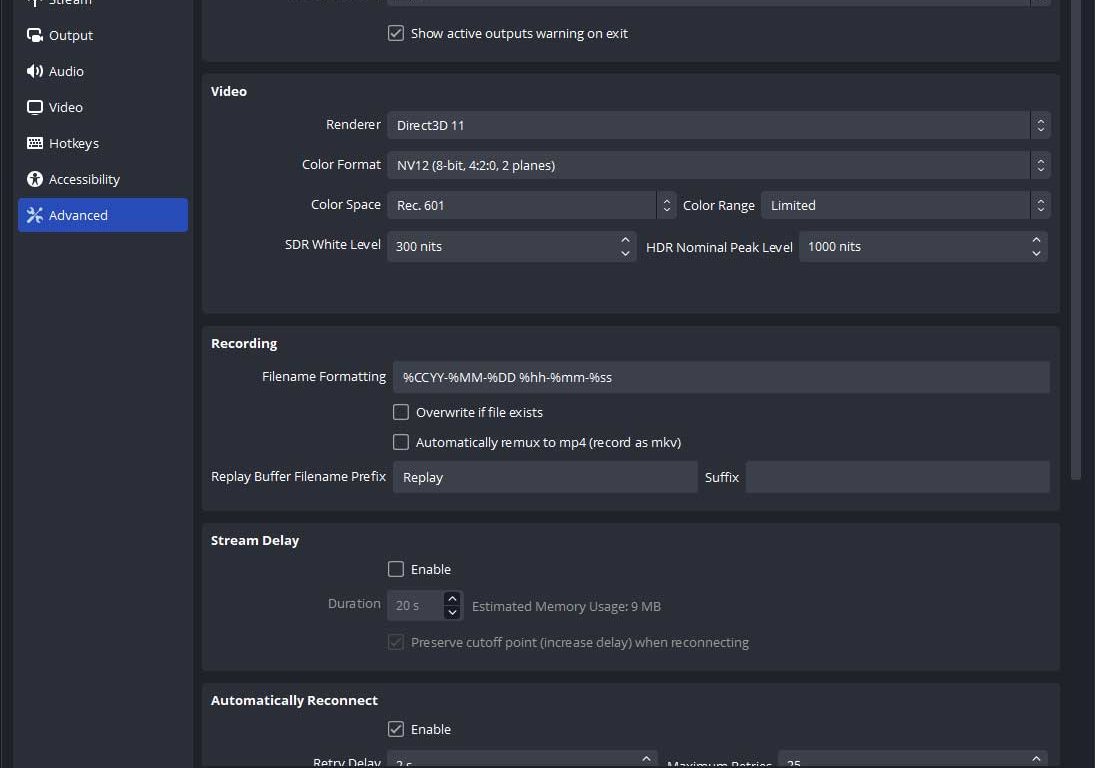Click the Output sidebar icon

pos(35,35)
